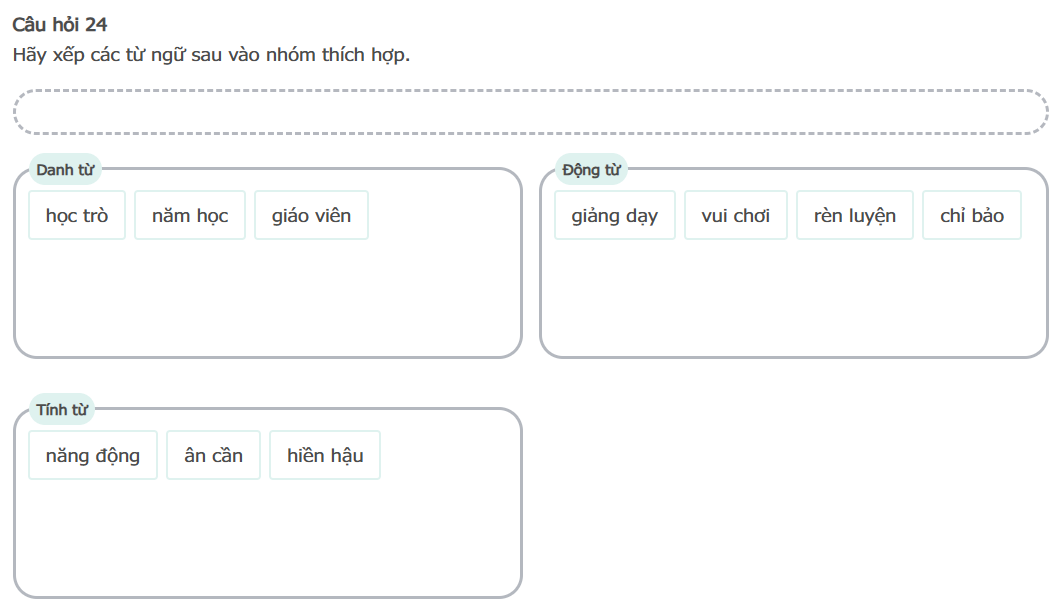The height and width of the screenshot is (616, 1056).
Task: Select the năm học word chip
Action: pos(190,215)
